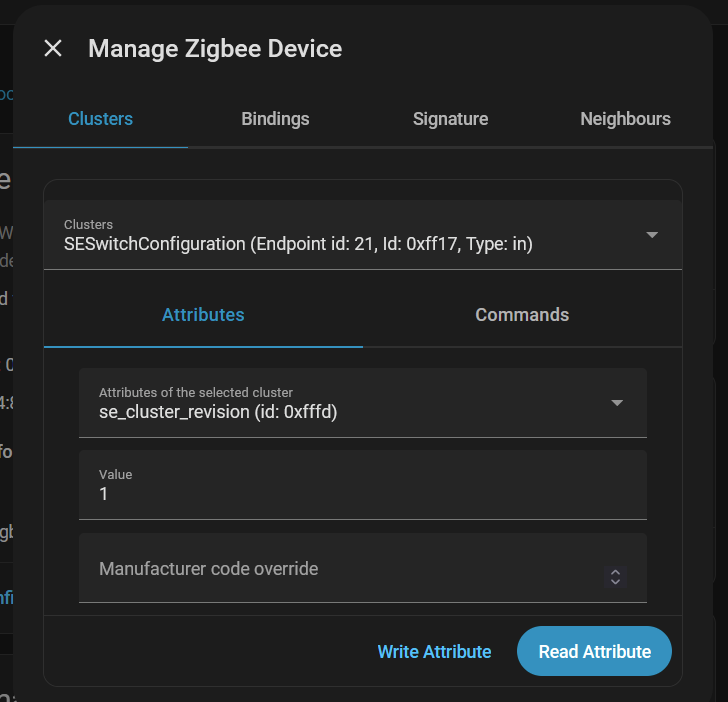This screenshot has width=728, height=702.
Task: Show the Neighbours tab
Action: point(625,119)
